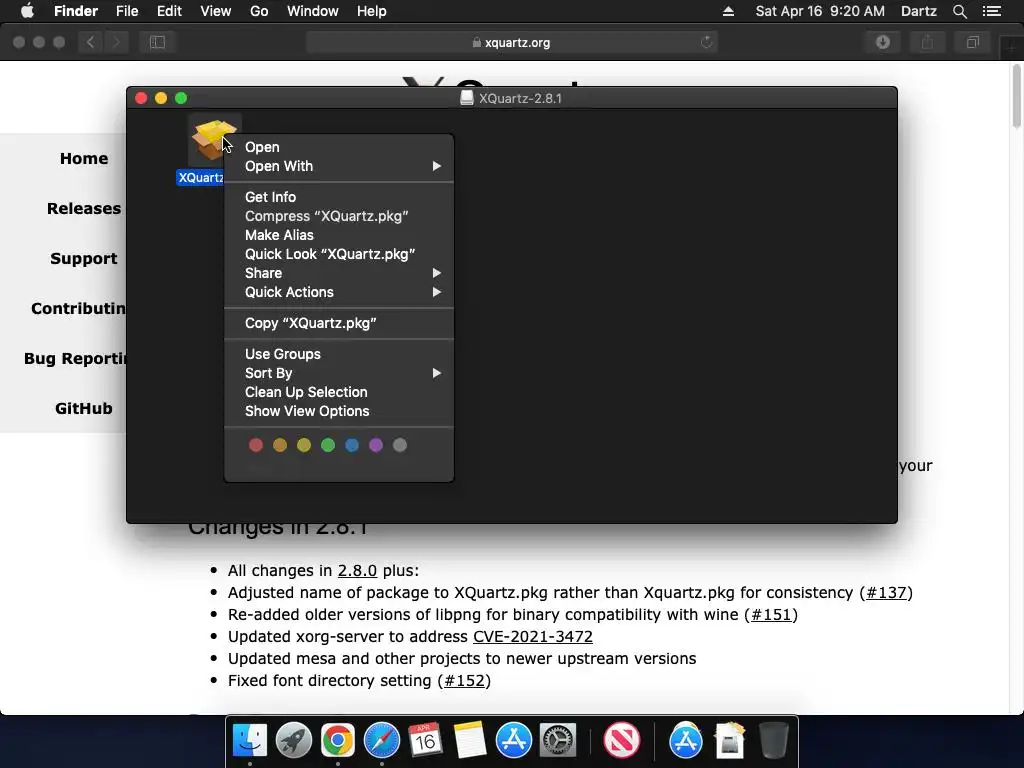Click Safari back arrow button
Screen dimensions: 1024x768
pos(91,42)
